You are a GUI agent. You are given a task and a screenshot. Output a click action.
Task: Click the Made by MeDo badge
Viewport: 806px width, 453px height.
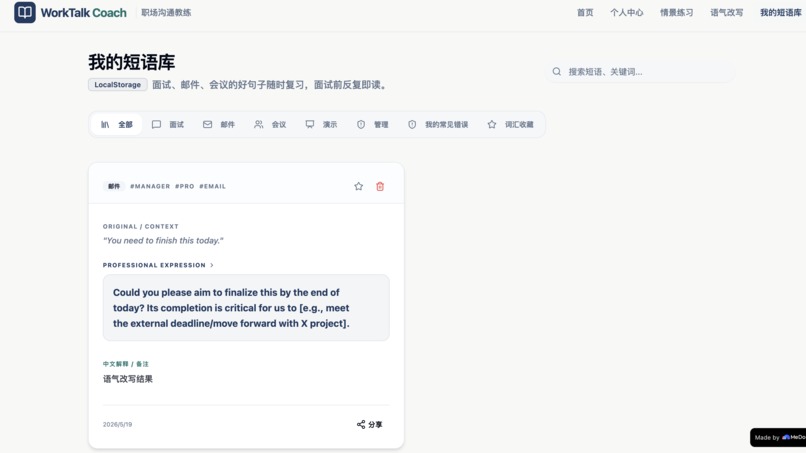pos(778,438)
